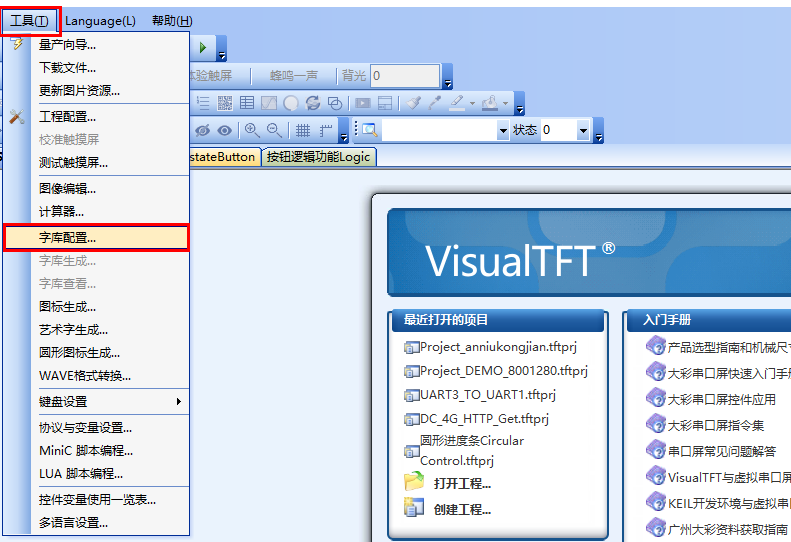Expand the search combo box arrow
The image size is (791, 542).
click(x=502, y=131)
